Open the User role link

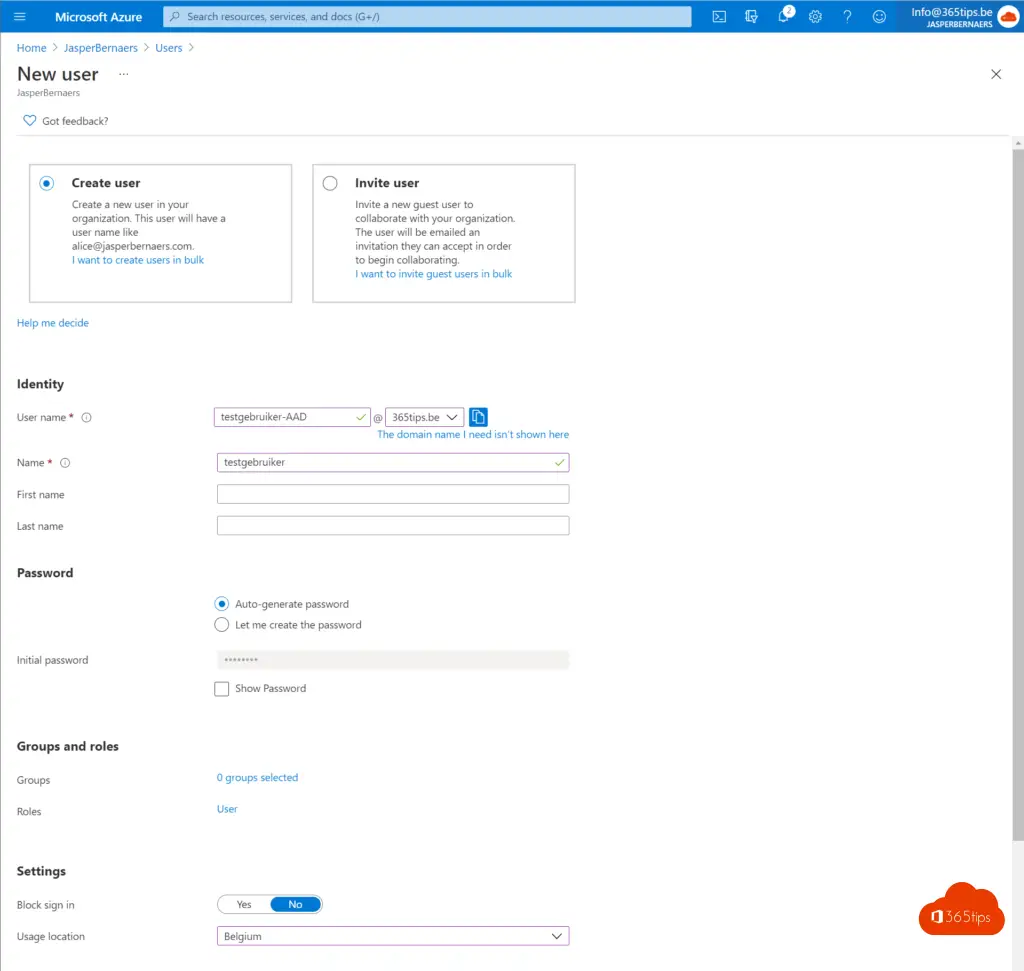pyautogui.click(x=227, y=808)
